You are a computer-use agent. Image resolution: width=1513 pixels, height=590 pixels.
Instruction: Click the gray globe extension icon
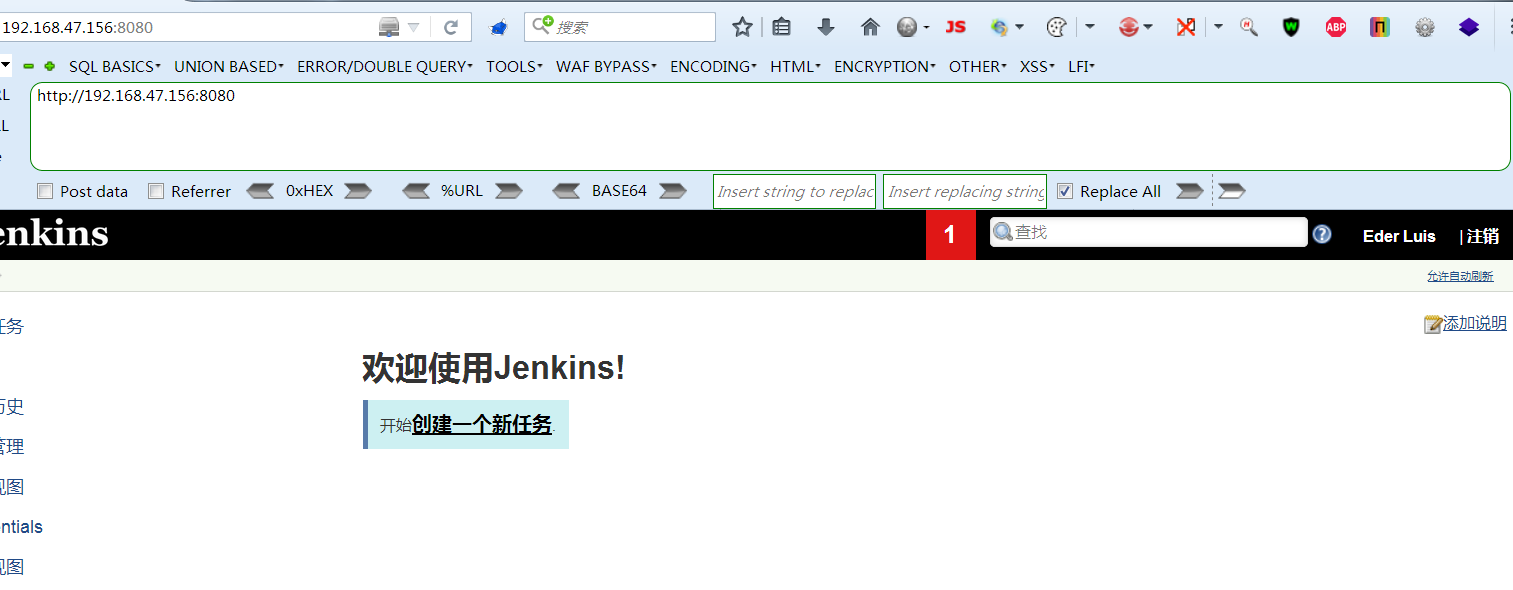pos(907,27)
